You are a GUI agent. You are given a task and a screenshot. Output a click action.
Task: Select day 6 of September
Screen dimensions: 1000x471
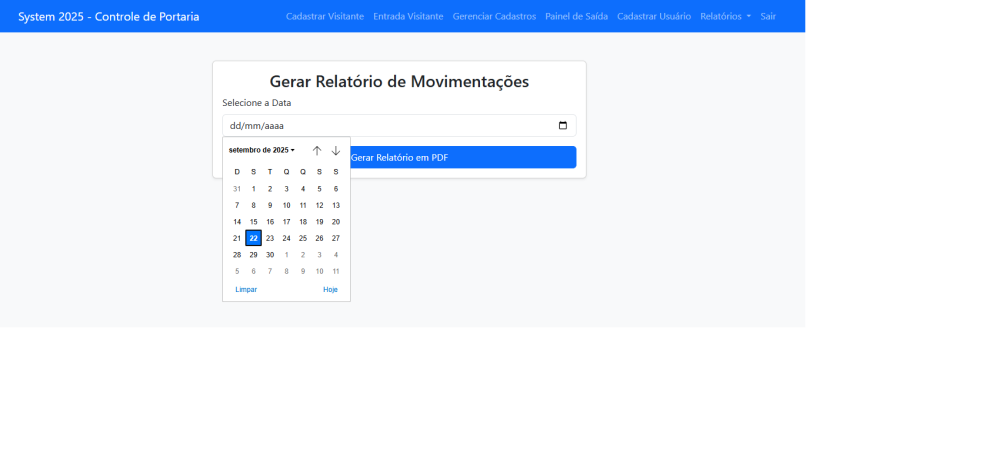336,189
